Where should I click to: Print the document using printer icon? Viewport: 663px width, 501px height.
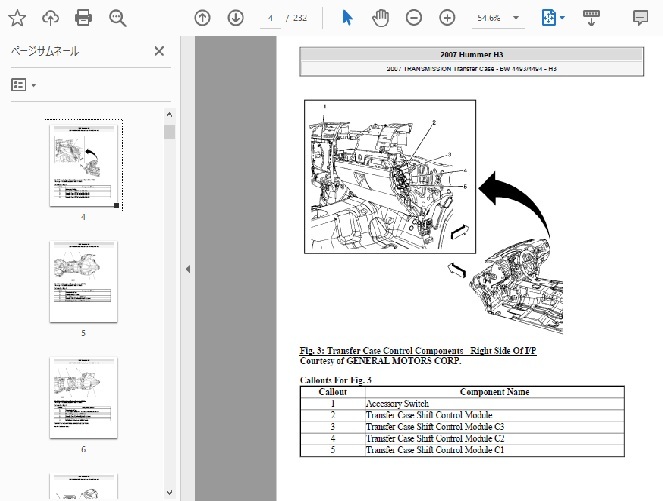pos(83,18)
